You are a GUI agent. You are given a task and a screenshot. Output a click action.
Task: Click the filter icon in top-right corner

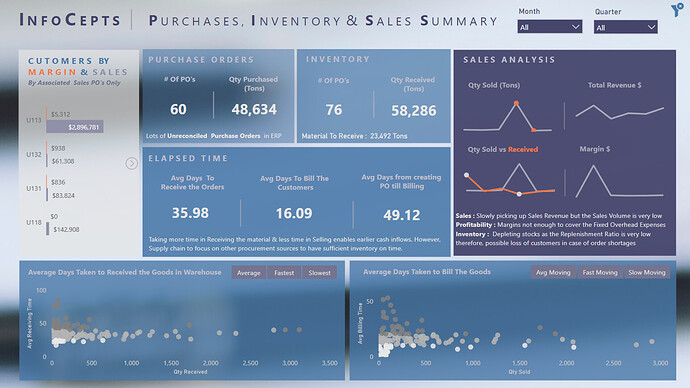point(677,10)
